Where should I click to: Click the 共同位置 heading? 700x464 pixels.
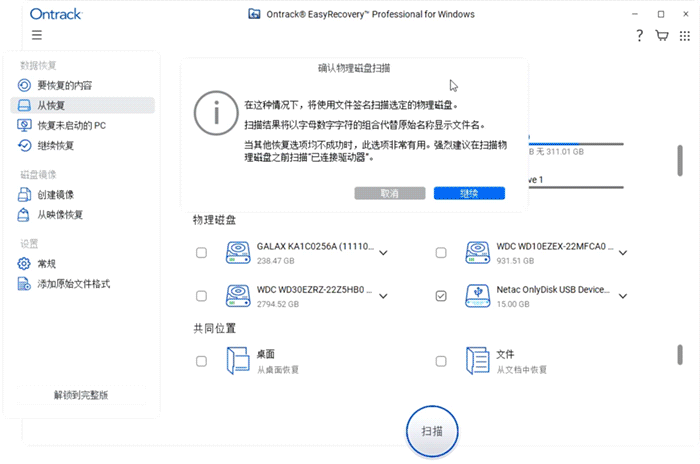[x=214, y=329]
